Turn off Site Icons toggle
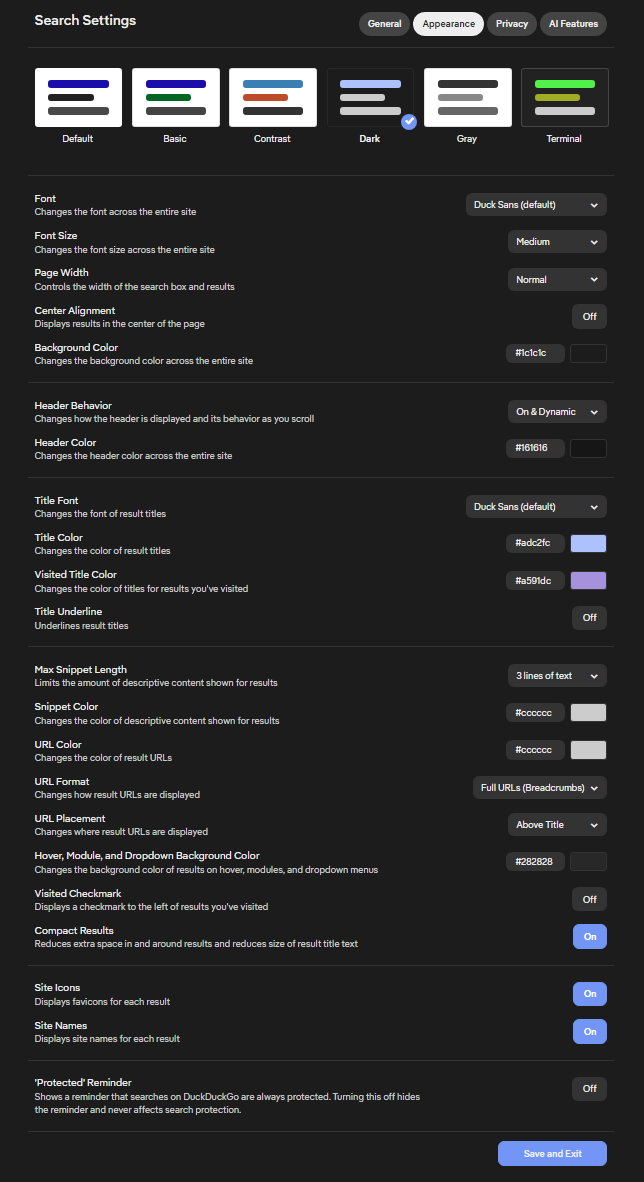The height and width of the screenshot is (1182, 644). 589,993
